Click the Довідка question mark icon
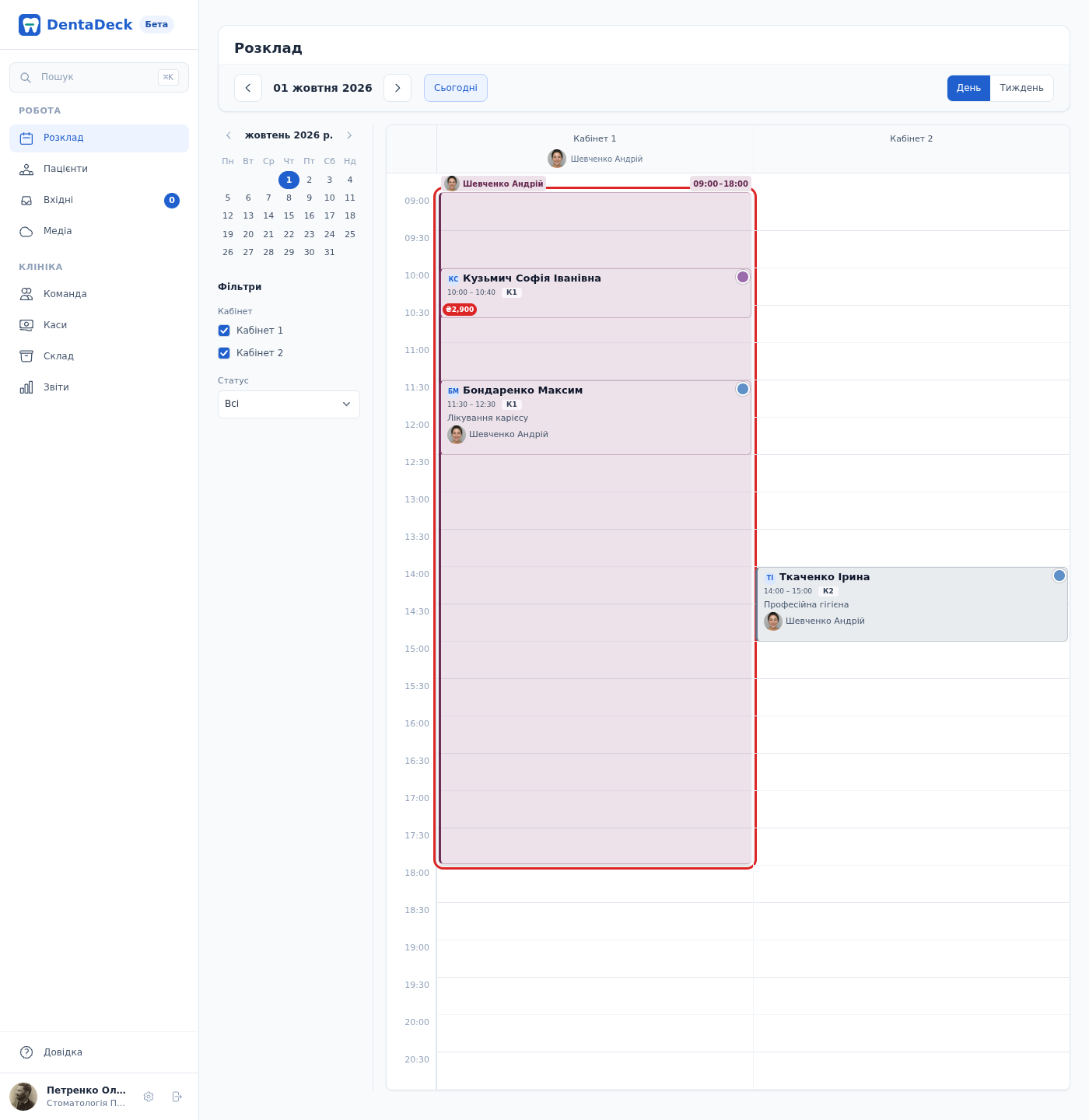The image size is (1089, 1120). [x=26, y=1052]
